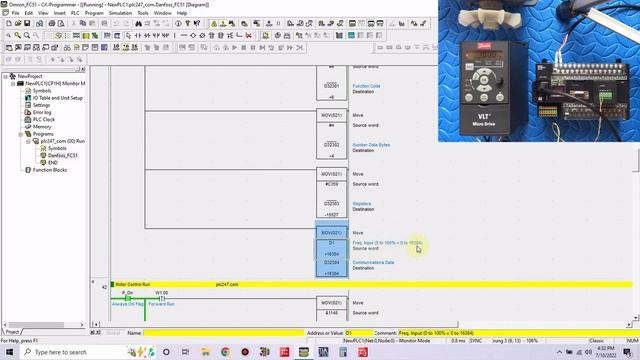Viewport: 640px width, 360px height.
Task: Select Error log in project tree
Action: coord(42,112)
